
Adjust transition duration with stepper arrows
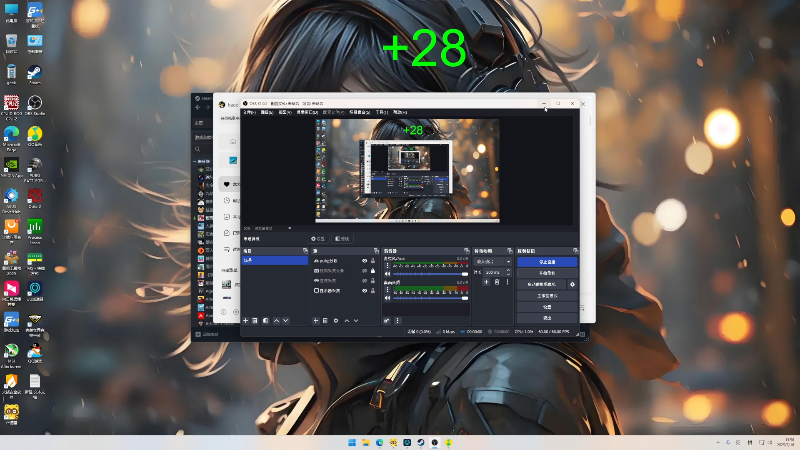pyautogui.click(x=508, y=272)
